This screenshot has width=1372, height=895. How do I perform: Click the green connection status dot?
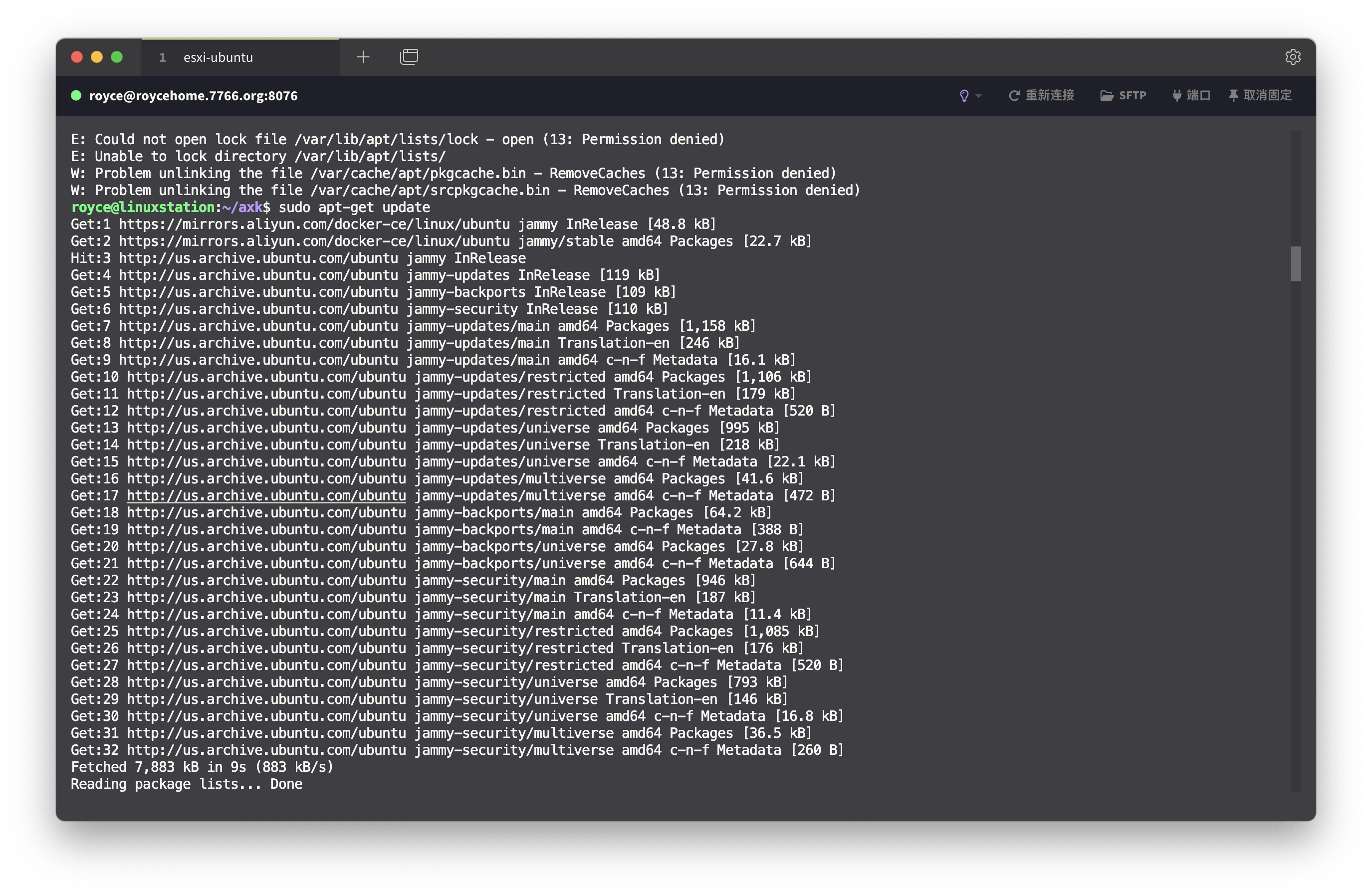(x=76, y=96)
